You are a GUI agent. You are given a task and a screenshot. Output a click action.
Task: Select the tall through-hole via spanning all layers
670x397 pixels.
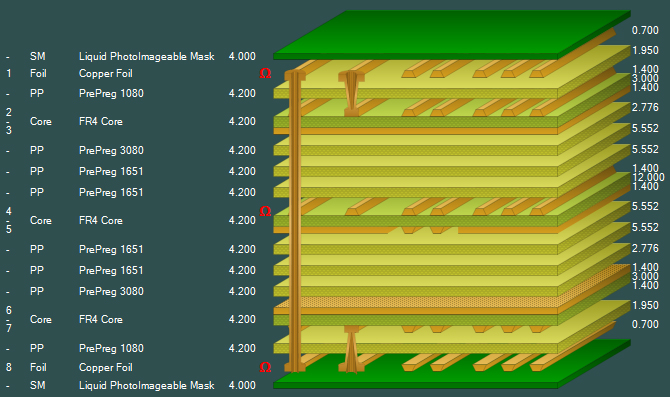[295, 221]
